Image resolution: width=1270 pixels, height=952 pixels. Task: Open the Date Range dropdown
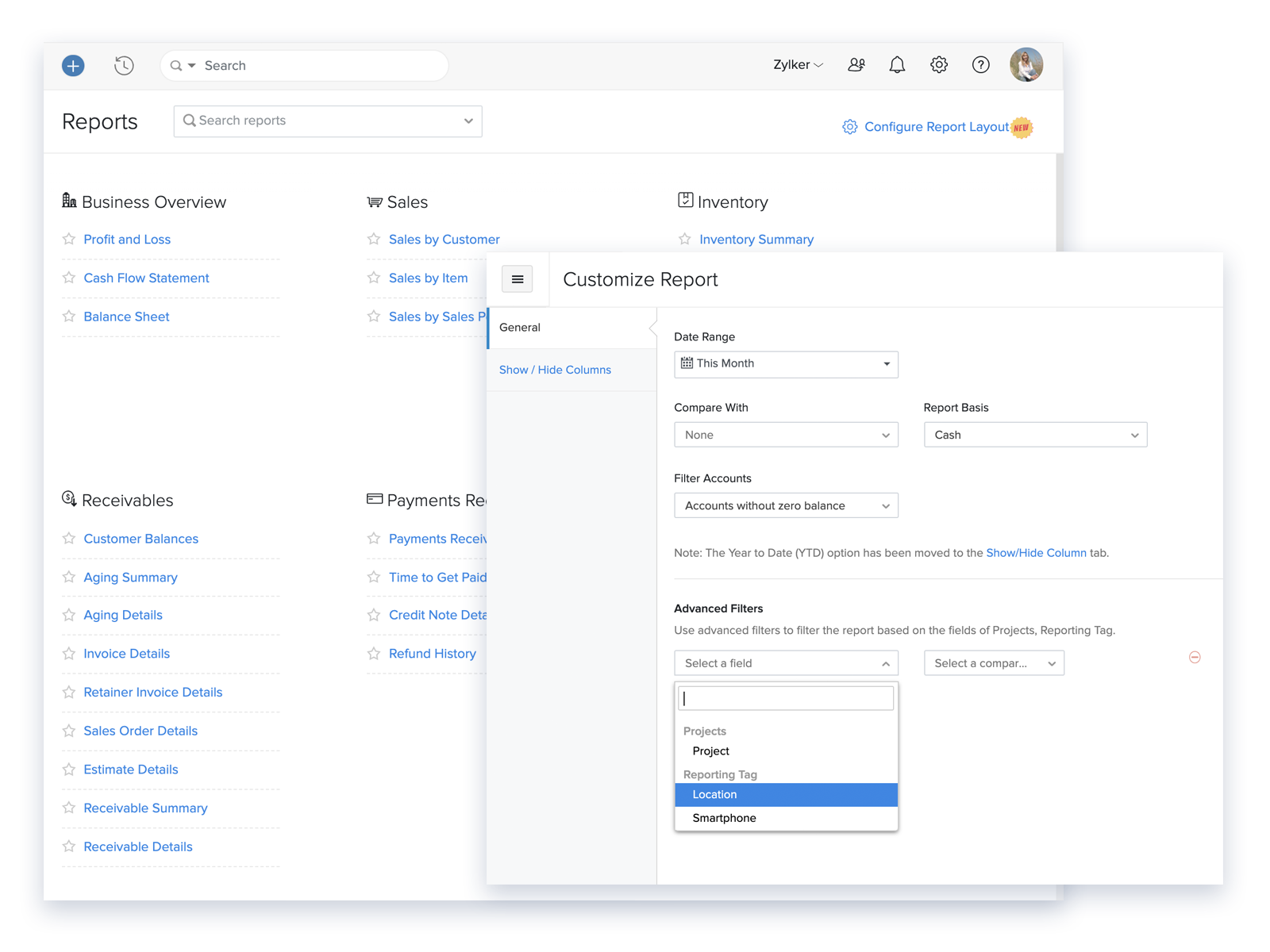click(x=786, y=364)
